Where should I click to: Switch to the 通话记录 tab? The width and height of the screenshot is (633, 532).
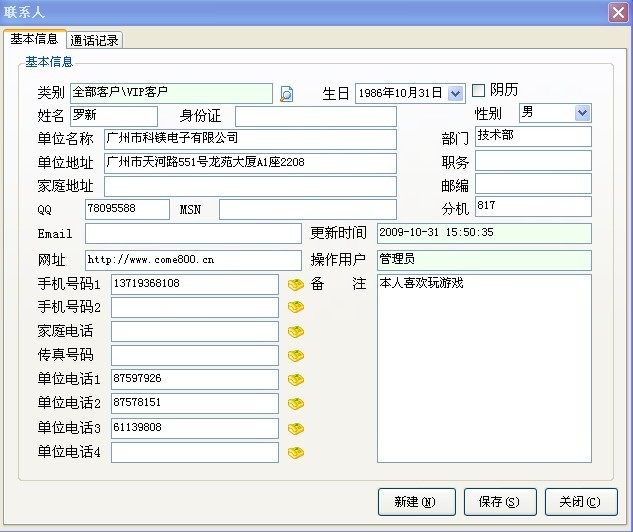(x=95, y=40)
